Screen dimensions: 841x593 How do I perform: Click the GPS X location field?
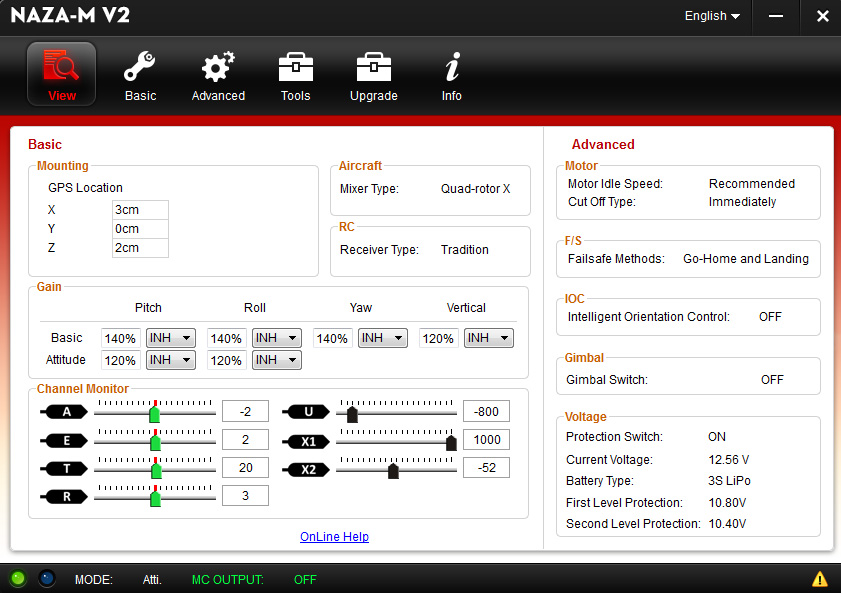140,210
